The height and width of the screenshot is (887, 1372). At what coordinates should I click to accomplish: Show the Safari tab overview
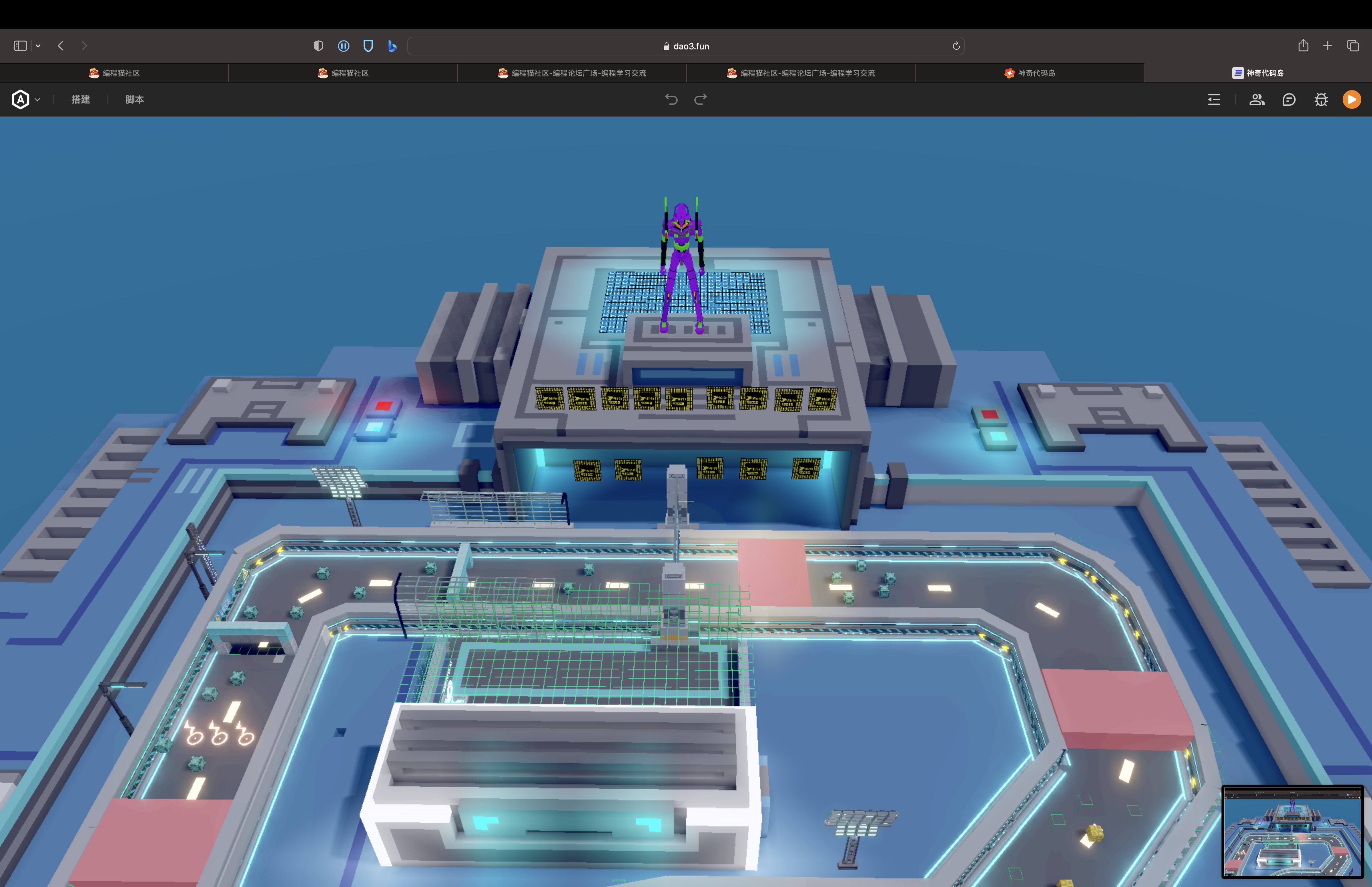[x=1353, y=45]
